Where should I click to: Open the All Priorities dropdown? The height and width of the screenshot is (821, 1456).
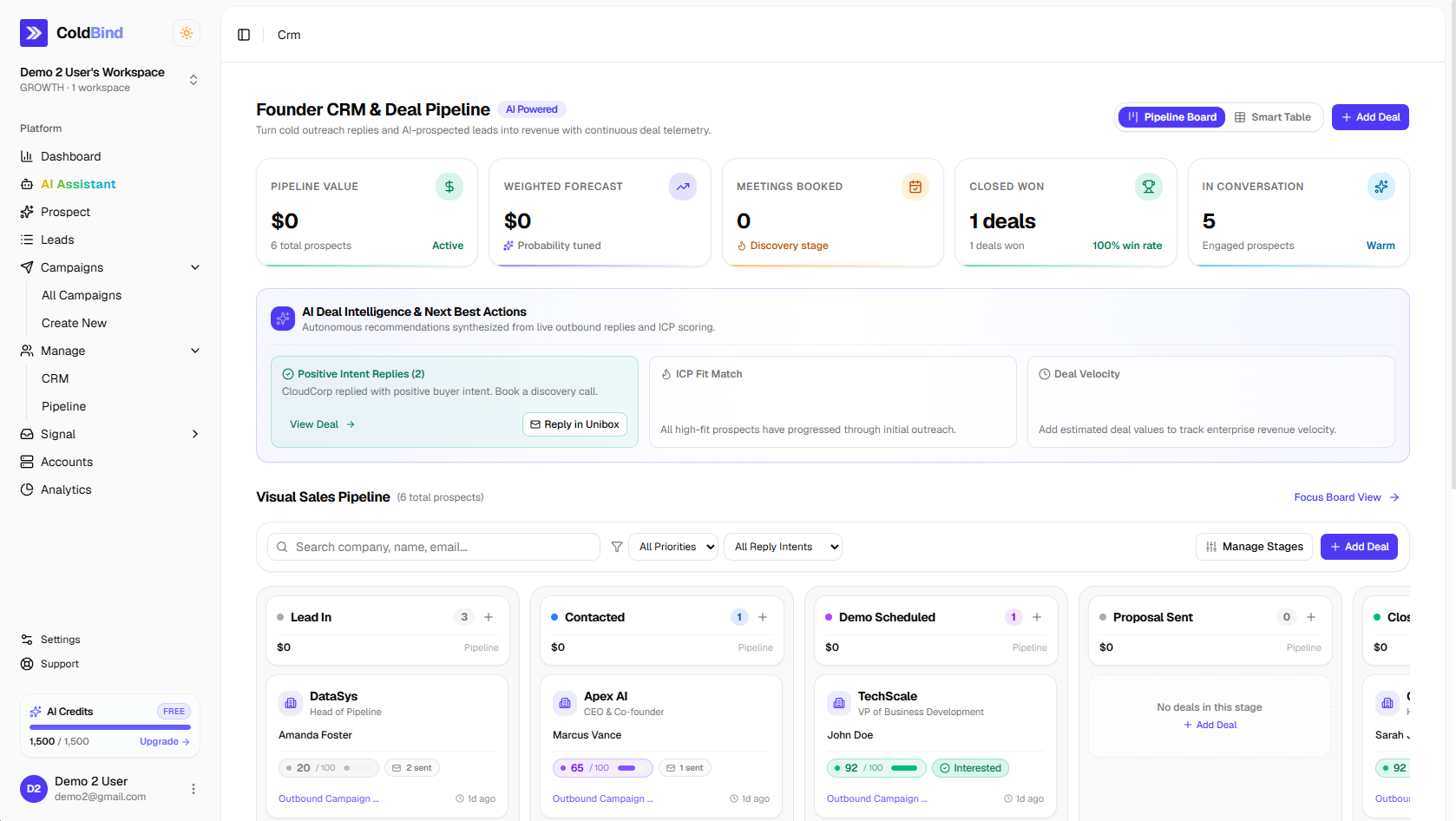tap(673, 547)
